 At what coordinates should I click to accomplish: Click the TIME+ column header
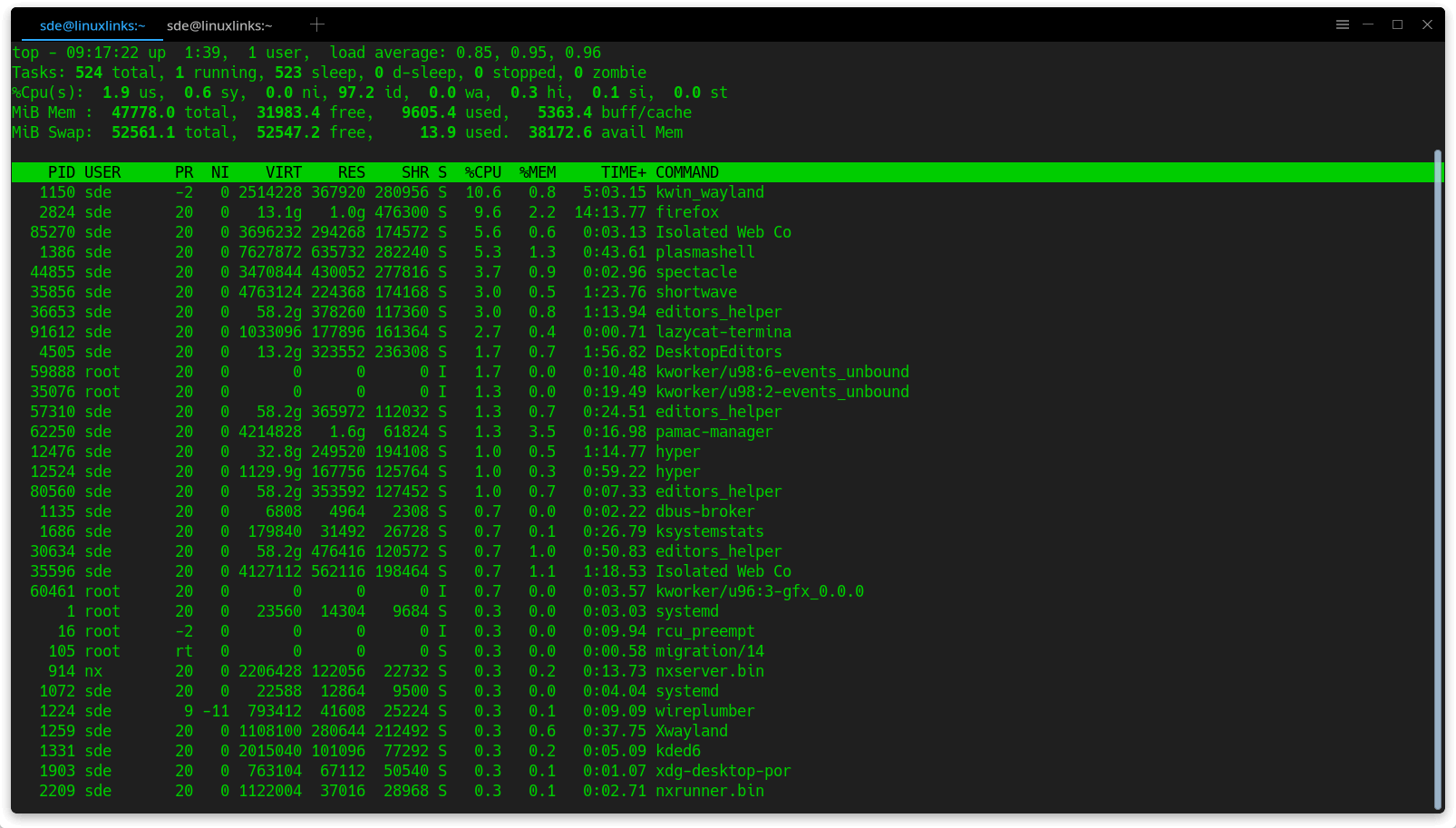click(x=622, y=171)
